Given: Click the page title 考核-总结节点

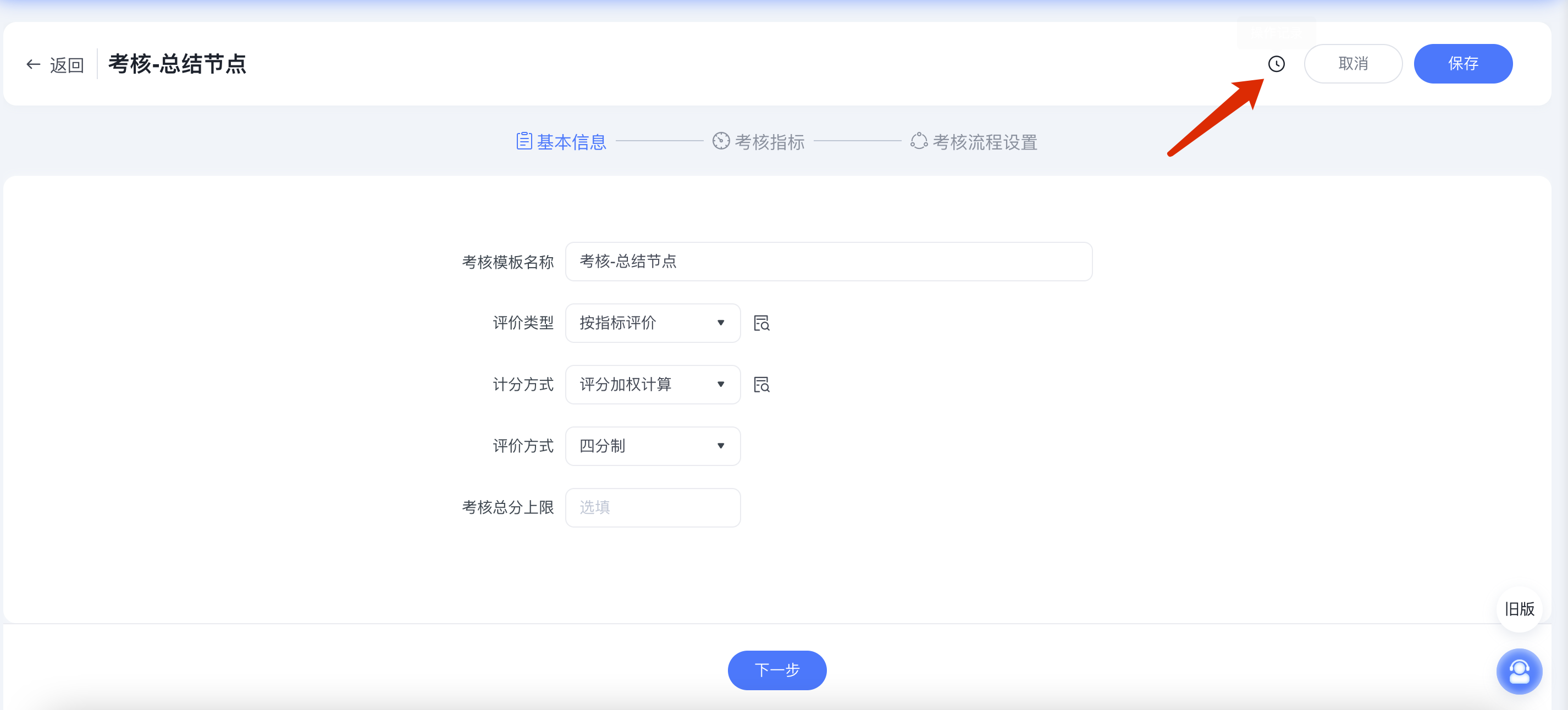Looking at the screenshot, I should 177,64.
